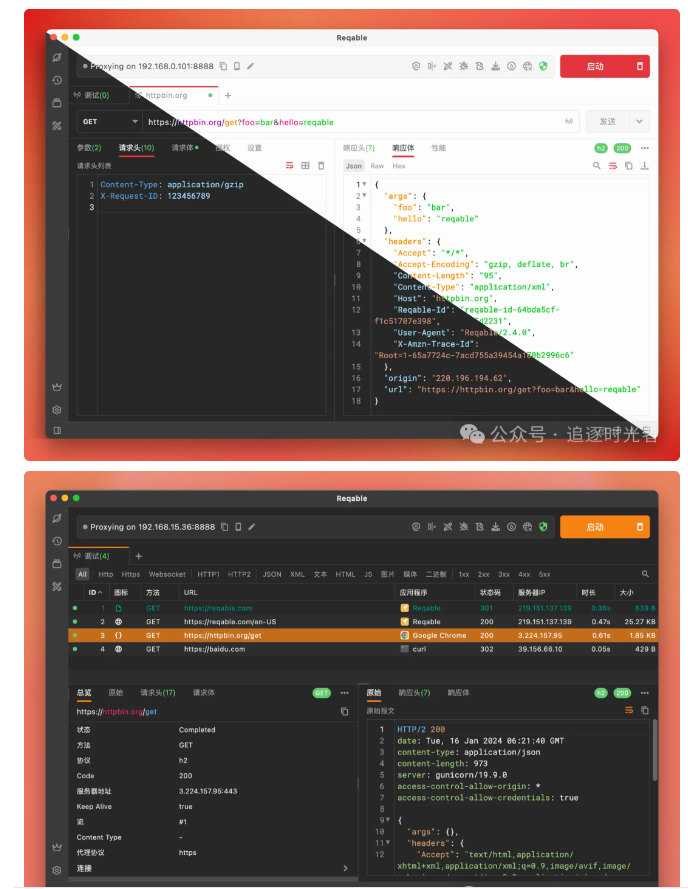
Task: Click trash icon on red 启动 button
Action: coord(640,66)
